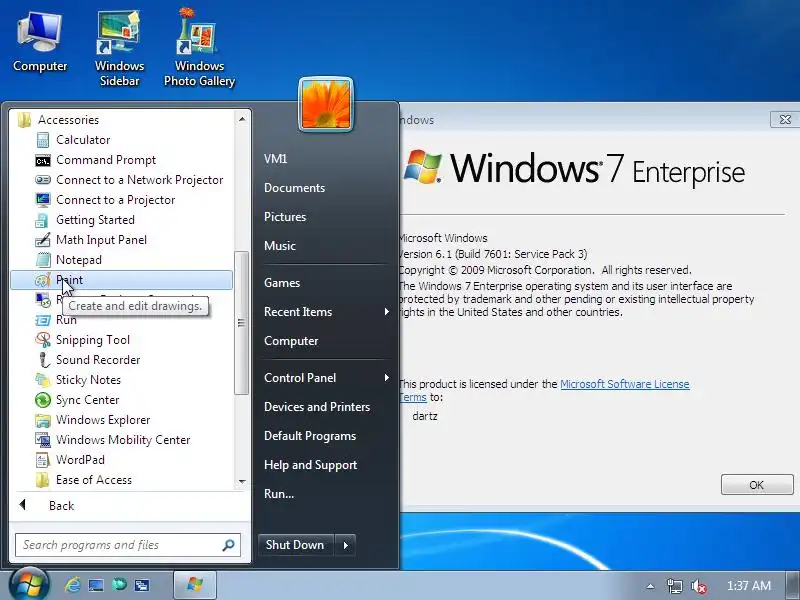800x600 pixels.
Task: Open Pictures from the Start menu
Action: tap(285, 217)
